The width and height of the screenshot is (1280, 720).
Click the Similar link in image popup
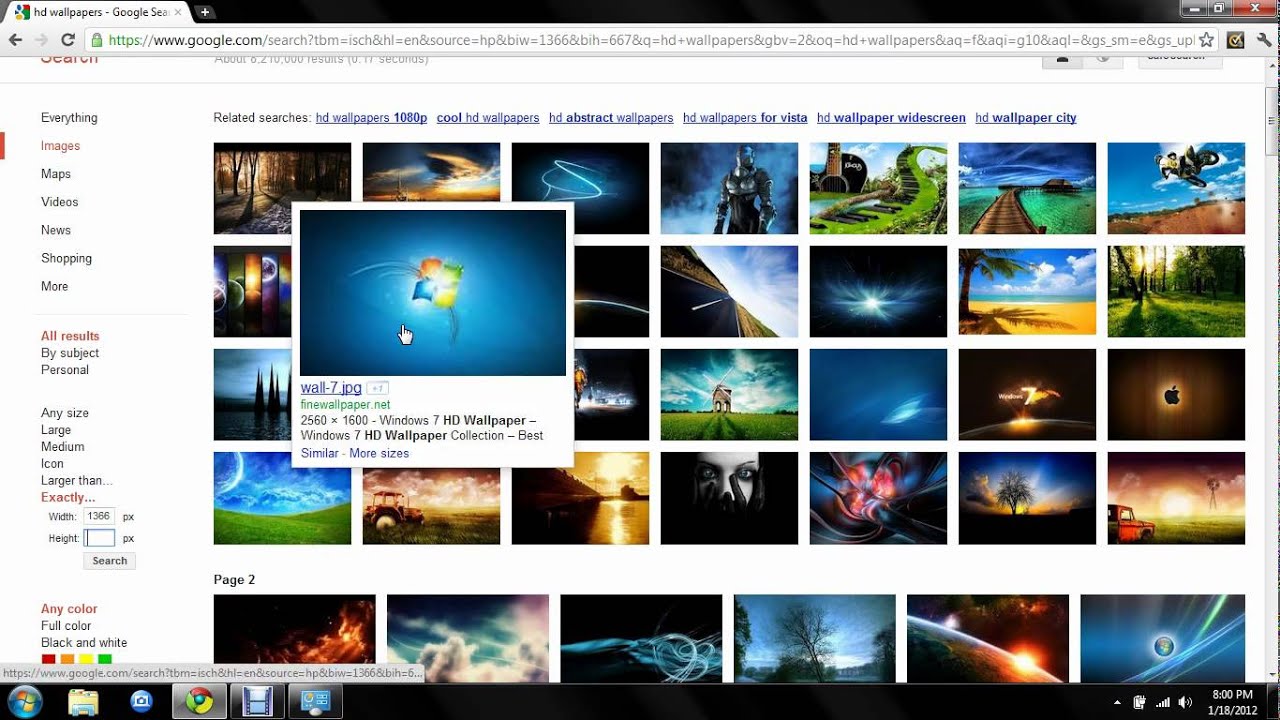tap(320, 454)
